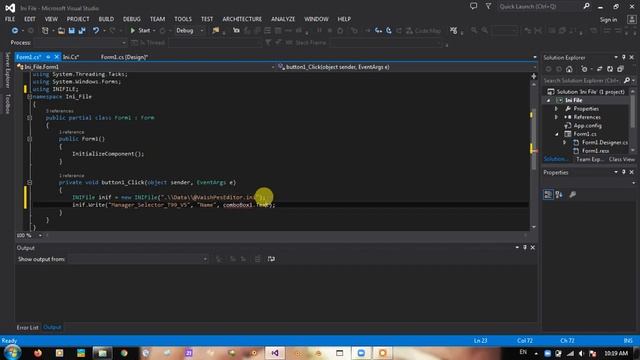Save the current file with the disk icon

72,31
